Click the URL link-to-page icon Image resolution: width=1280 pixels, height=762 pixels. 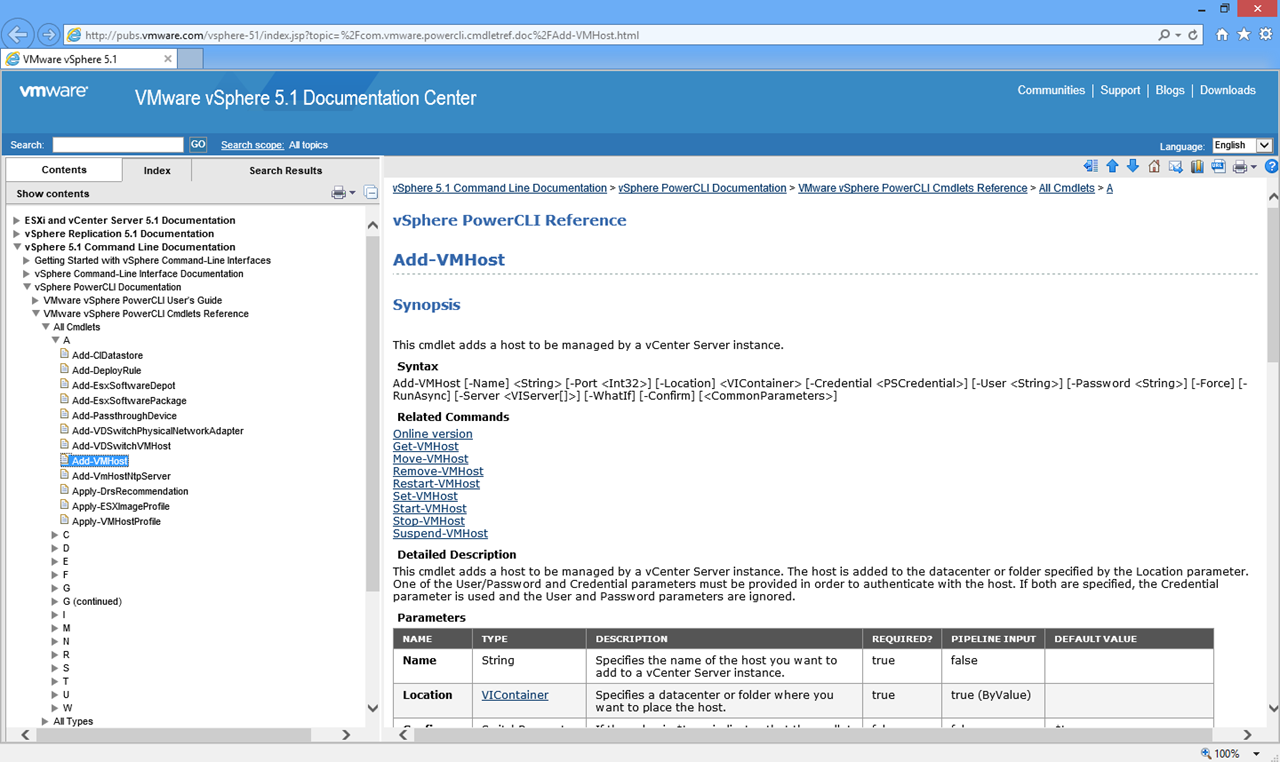tap(1218, 167)
